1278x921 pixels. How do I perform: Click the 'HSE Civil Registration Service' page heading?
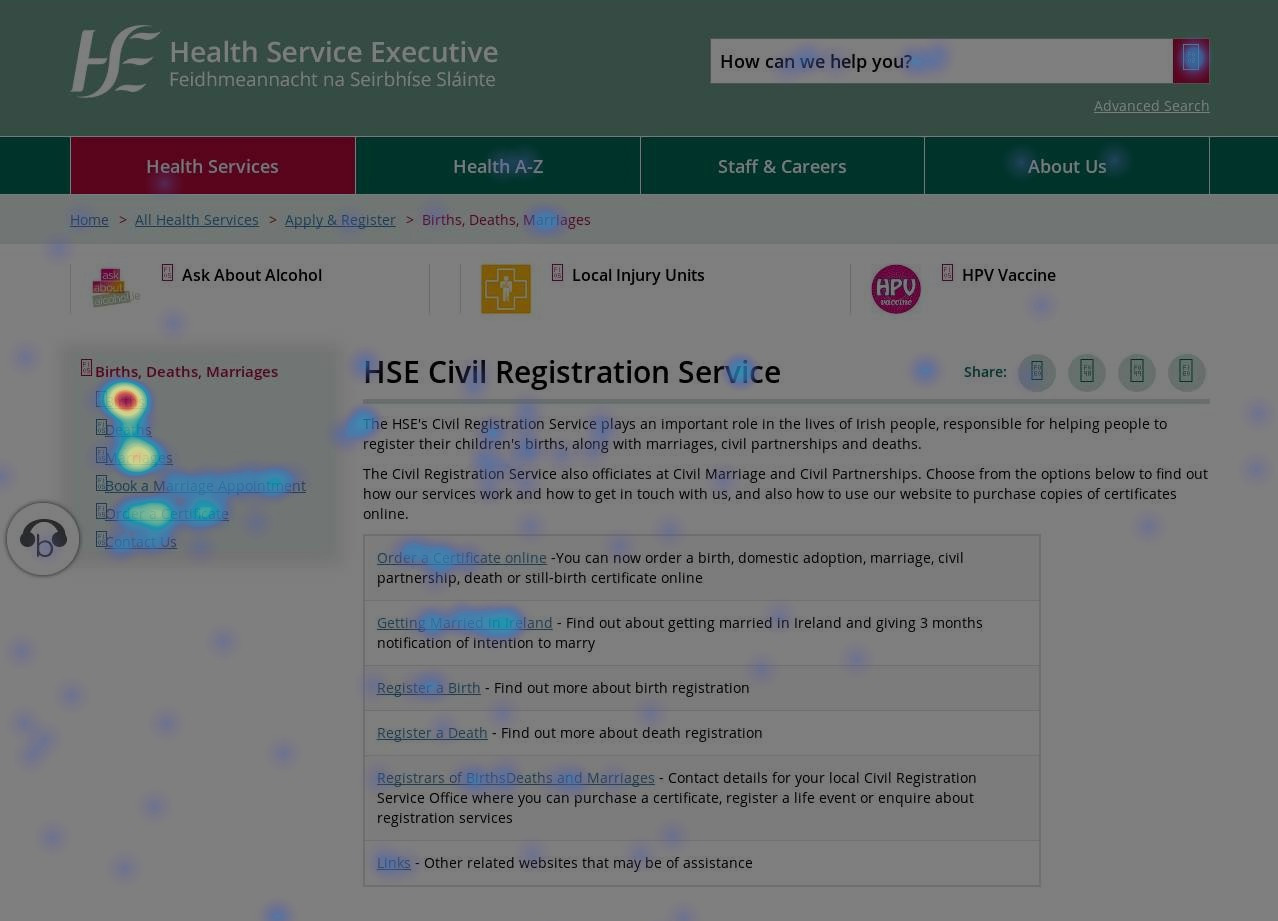[x=572, y=372]
